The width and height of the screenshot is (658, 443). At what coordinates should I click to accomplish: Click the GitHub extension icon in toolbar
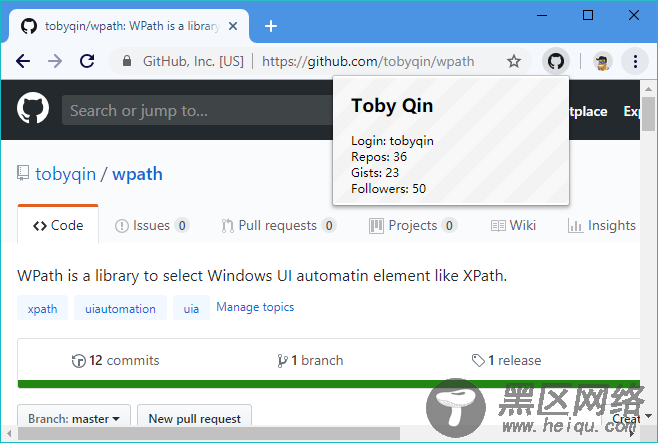[x=556, y=62]
